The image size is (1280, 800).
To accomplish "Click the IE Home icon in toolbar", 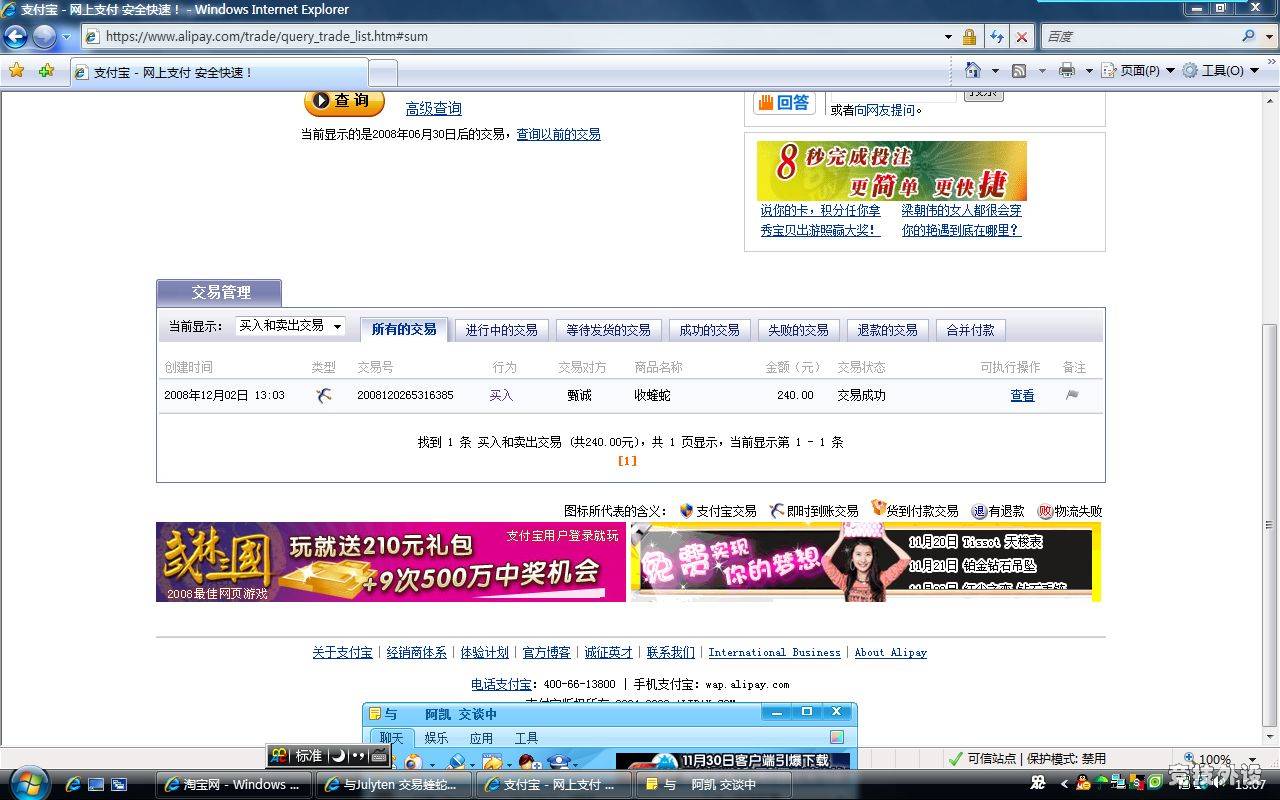I will click(972, 70).
